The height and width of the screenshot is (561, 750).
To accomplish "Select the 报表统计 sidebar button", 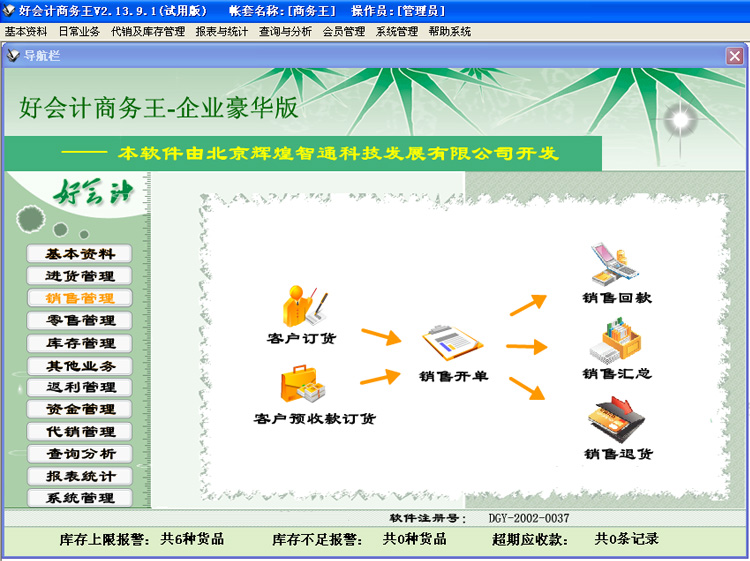I will tap(79, 476).
